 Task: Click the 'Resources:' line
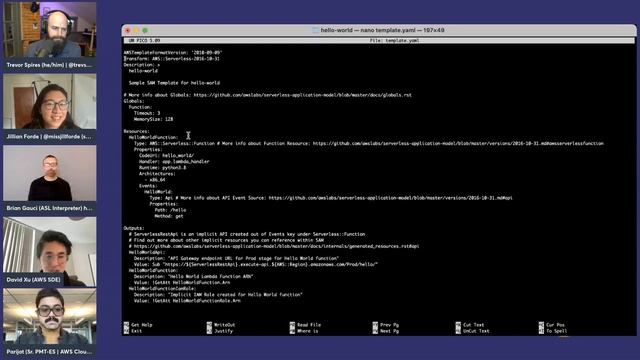(x=137, y=131)
